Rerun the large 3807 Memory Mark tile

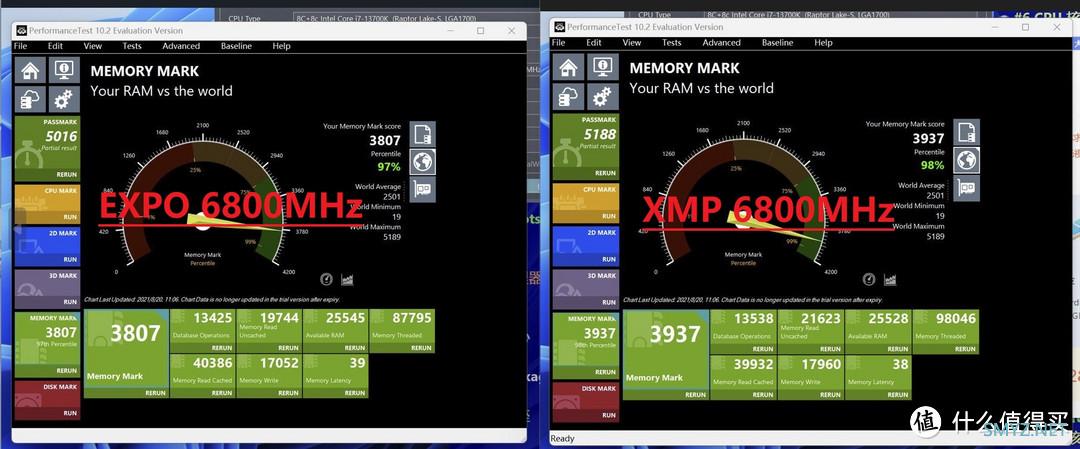[x=156, y=393]
